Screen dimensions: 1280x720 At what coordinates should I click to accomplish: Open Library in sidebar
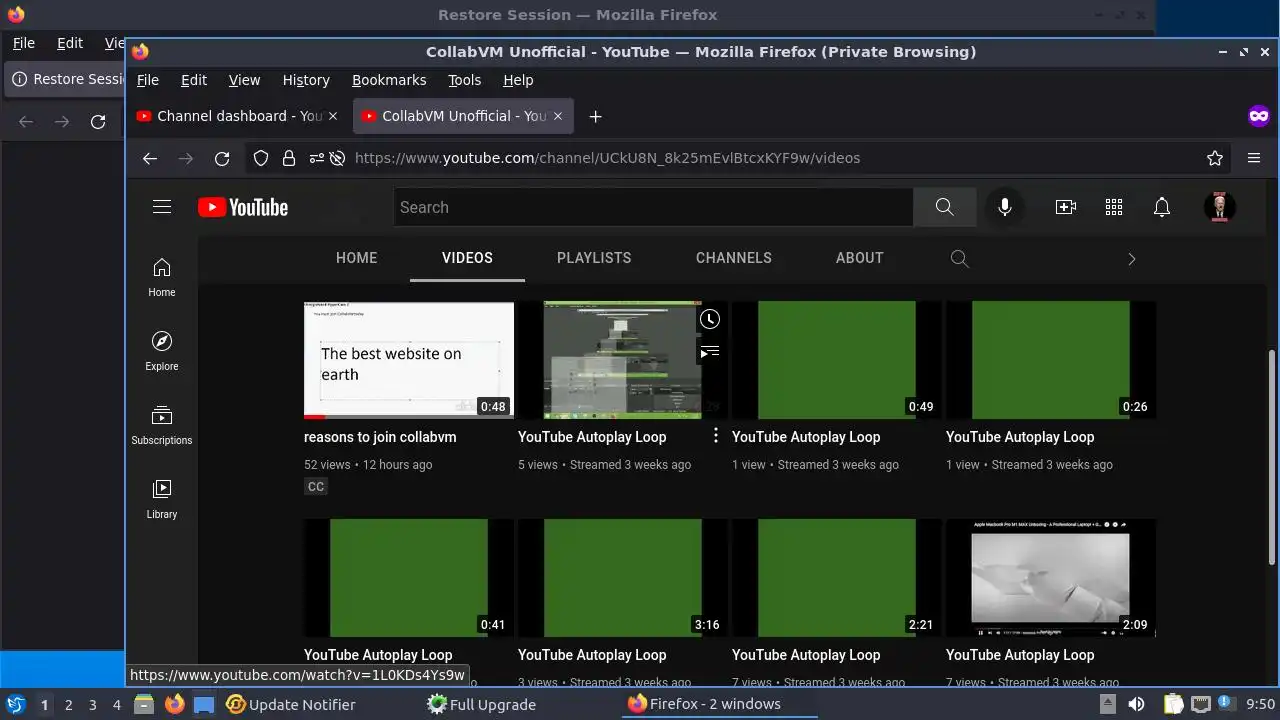click(162, 499)
